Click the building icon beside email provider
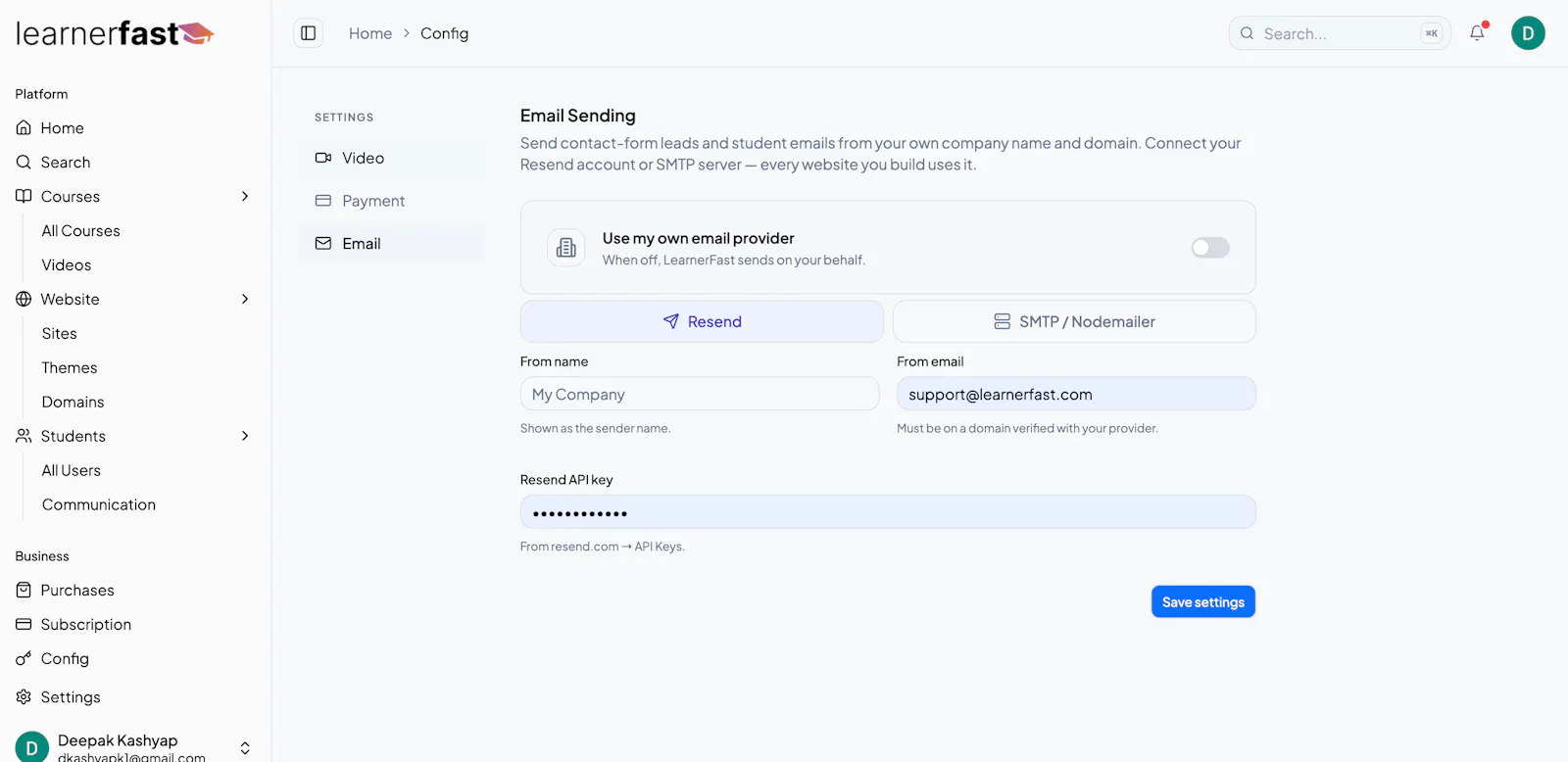 pyautogui.click(x=566, y=248)
